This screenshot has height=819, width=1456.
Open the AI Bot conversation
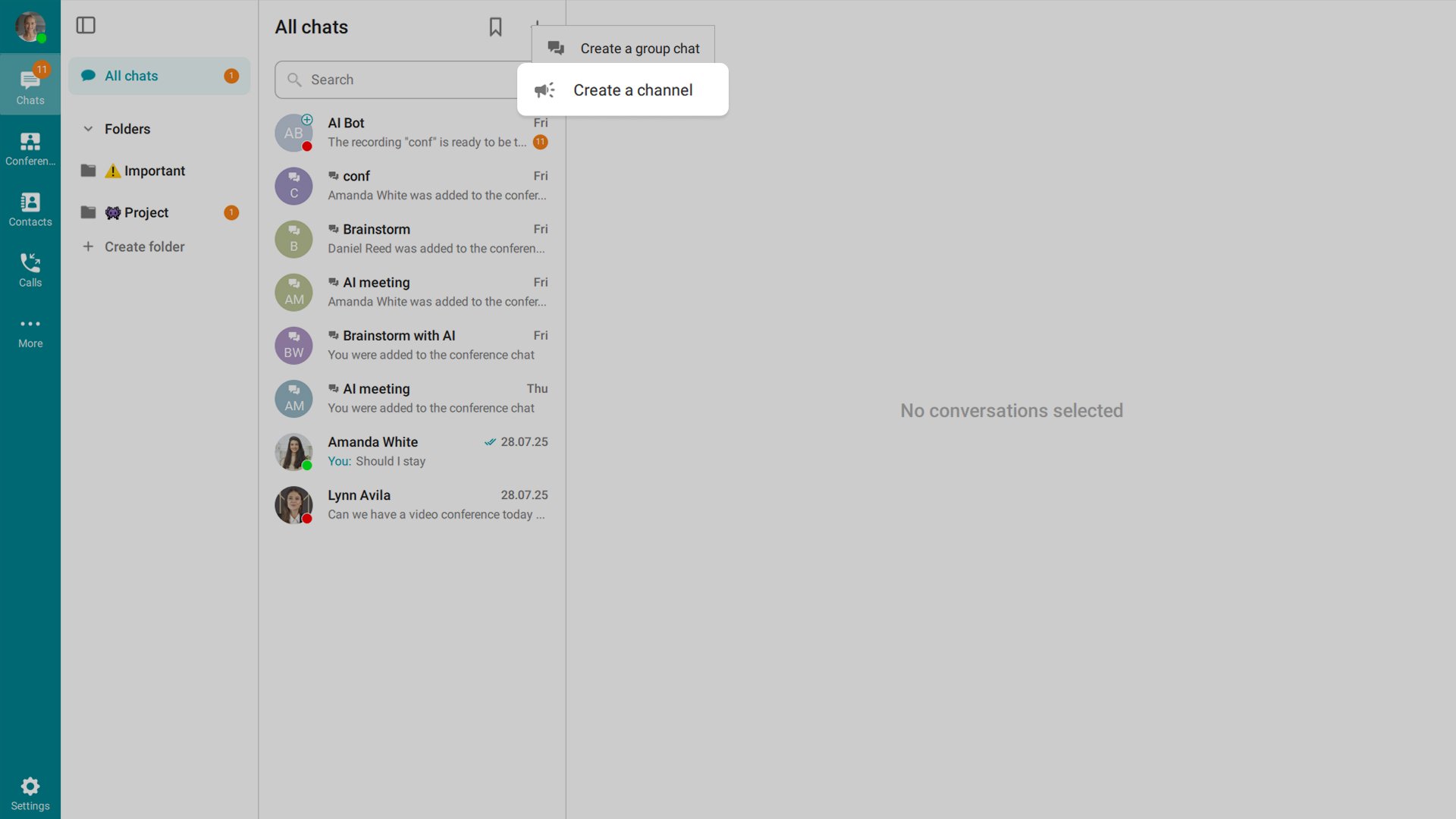click(412, 133)
